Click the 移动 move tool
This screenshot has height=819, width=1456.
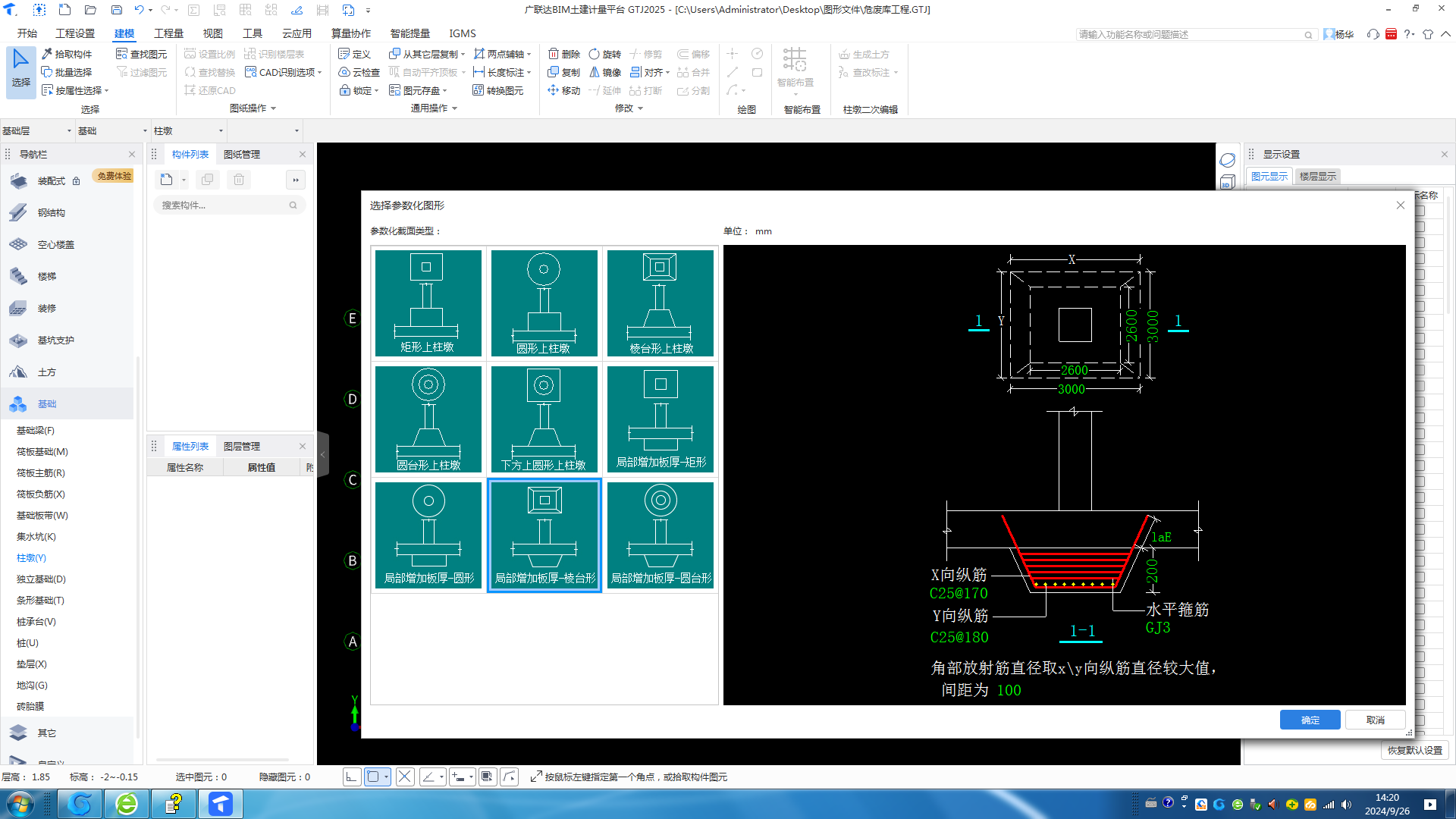coord(564,90)
